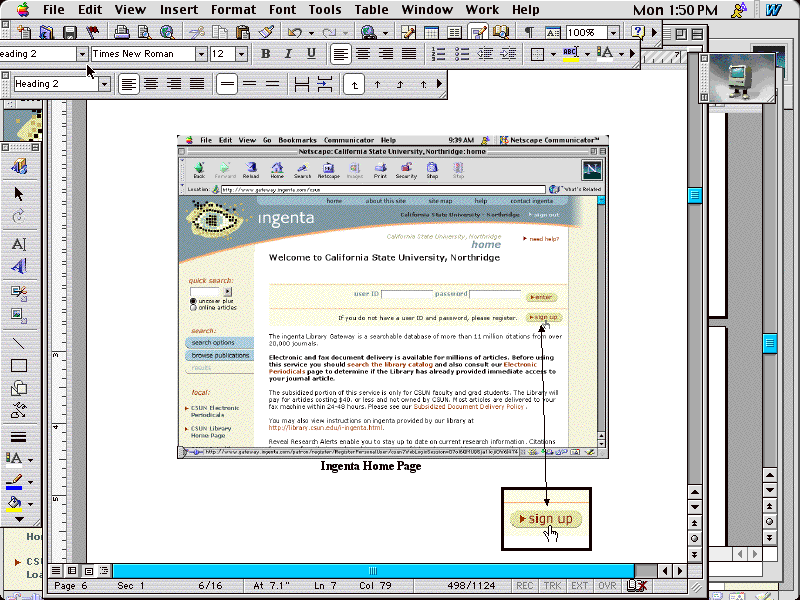
Task: Open Word Help question mark icon
Action: 638,32
